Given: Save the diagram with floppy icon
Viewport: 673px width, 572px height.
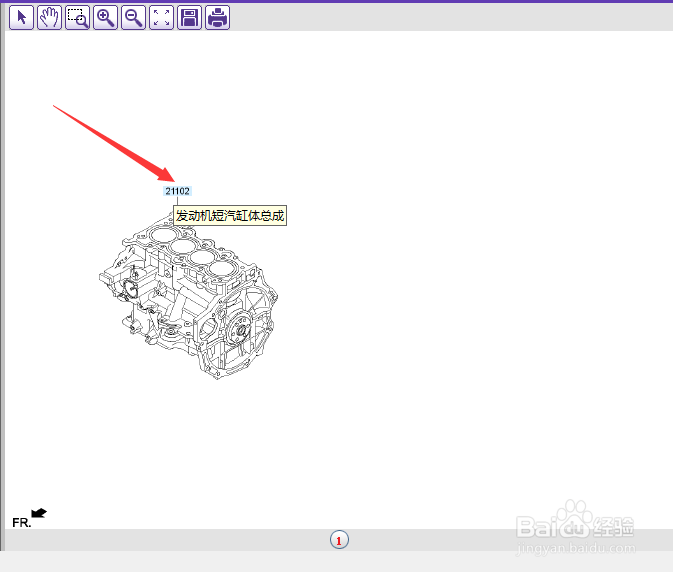Looking at the screenshot, I should pyautogui.click(x=189, y=18).
